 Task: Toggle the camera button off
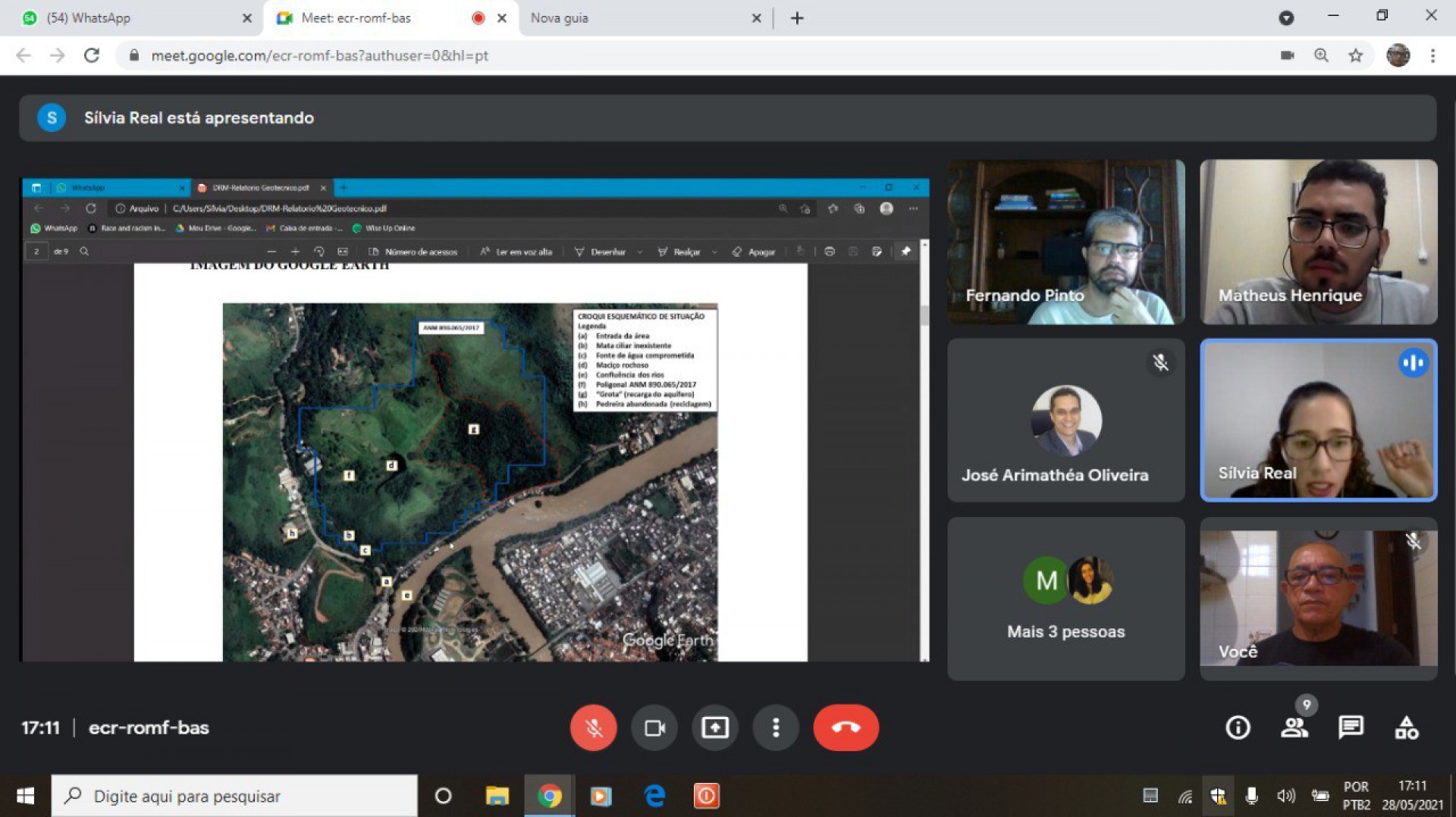pos(654,728)
